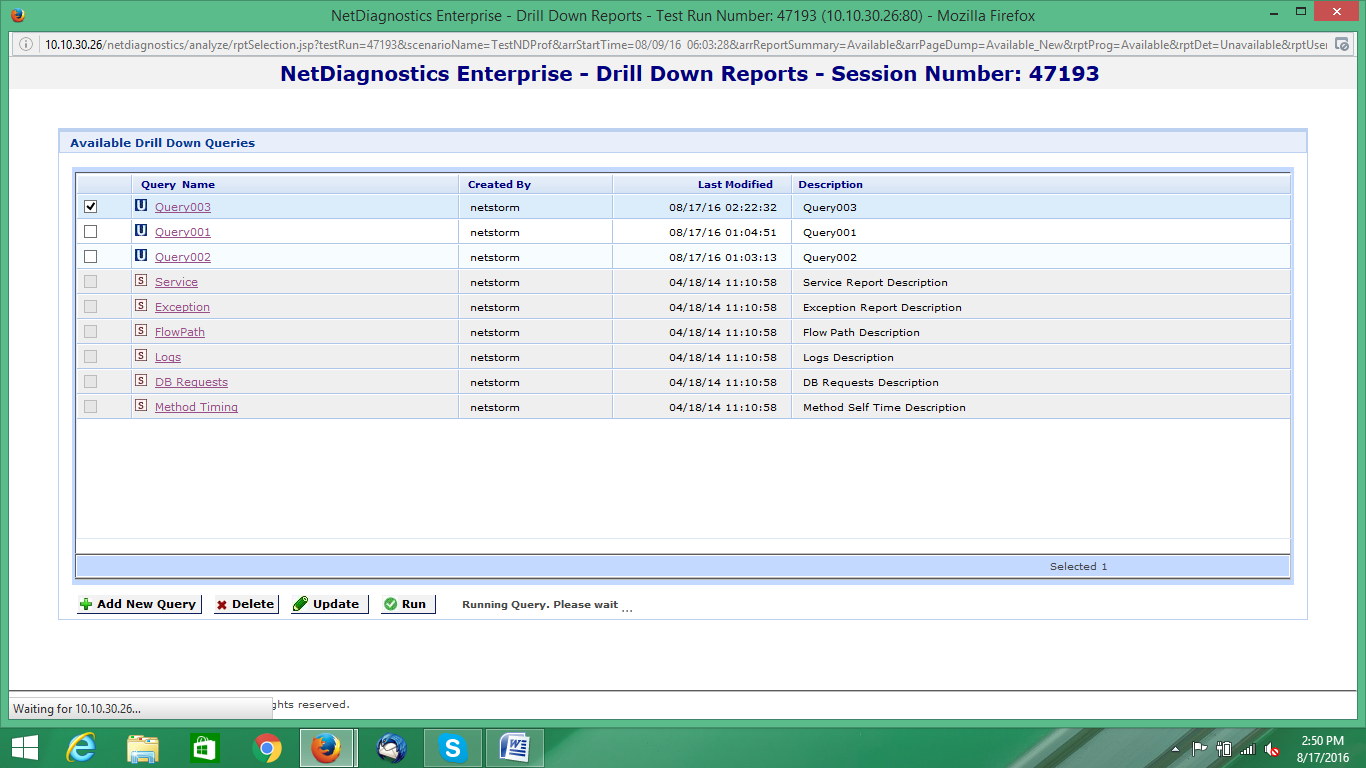Open Windows Store from taskbar
Screen dimensions: 1366x768
[205, 748]
